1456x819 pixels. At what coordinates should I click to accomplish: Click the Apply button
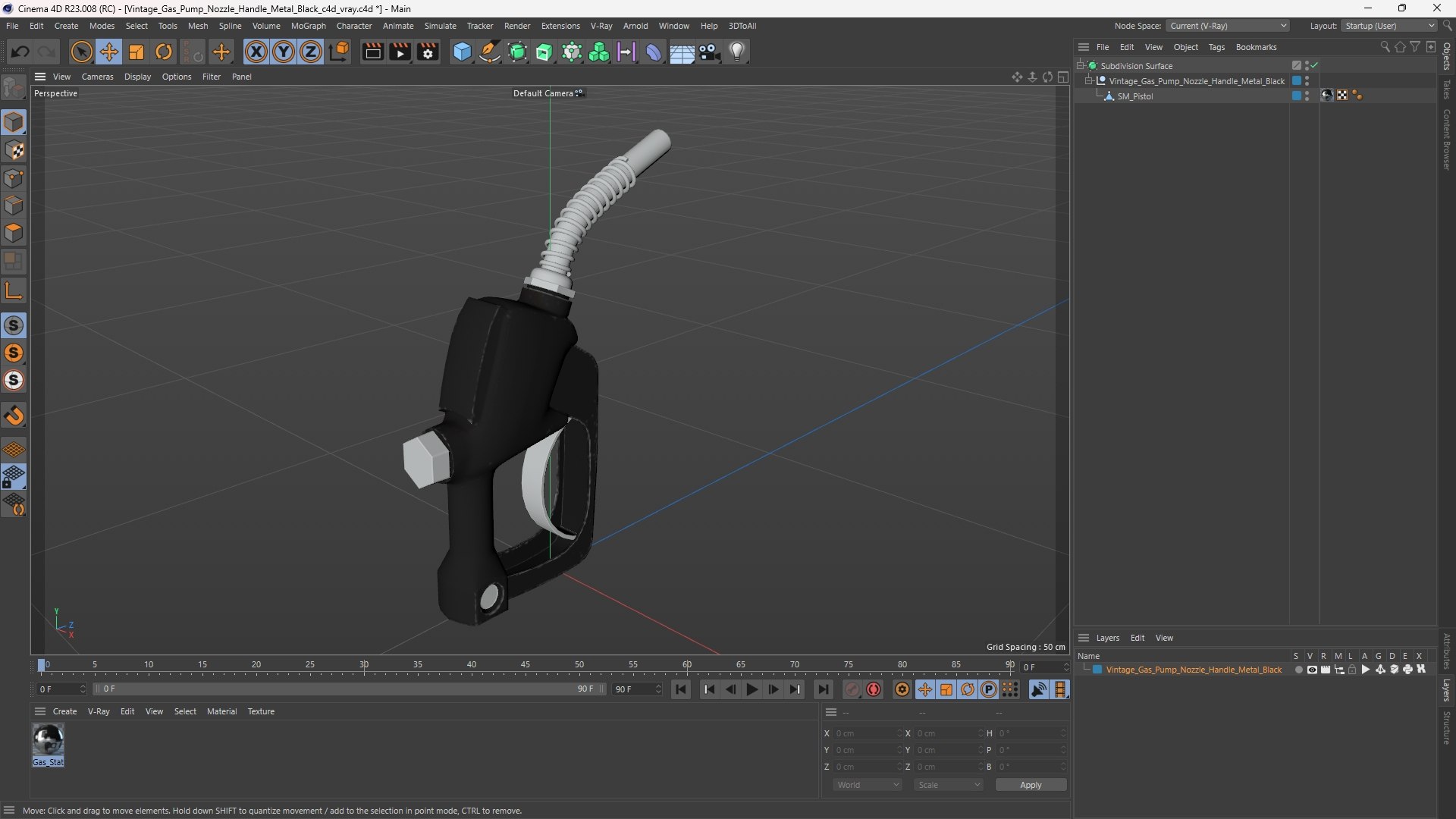[1031, 785]
